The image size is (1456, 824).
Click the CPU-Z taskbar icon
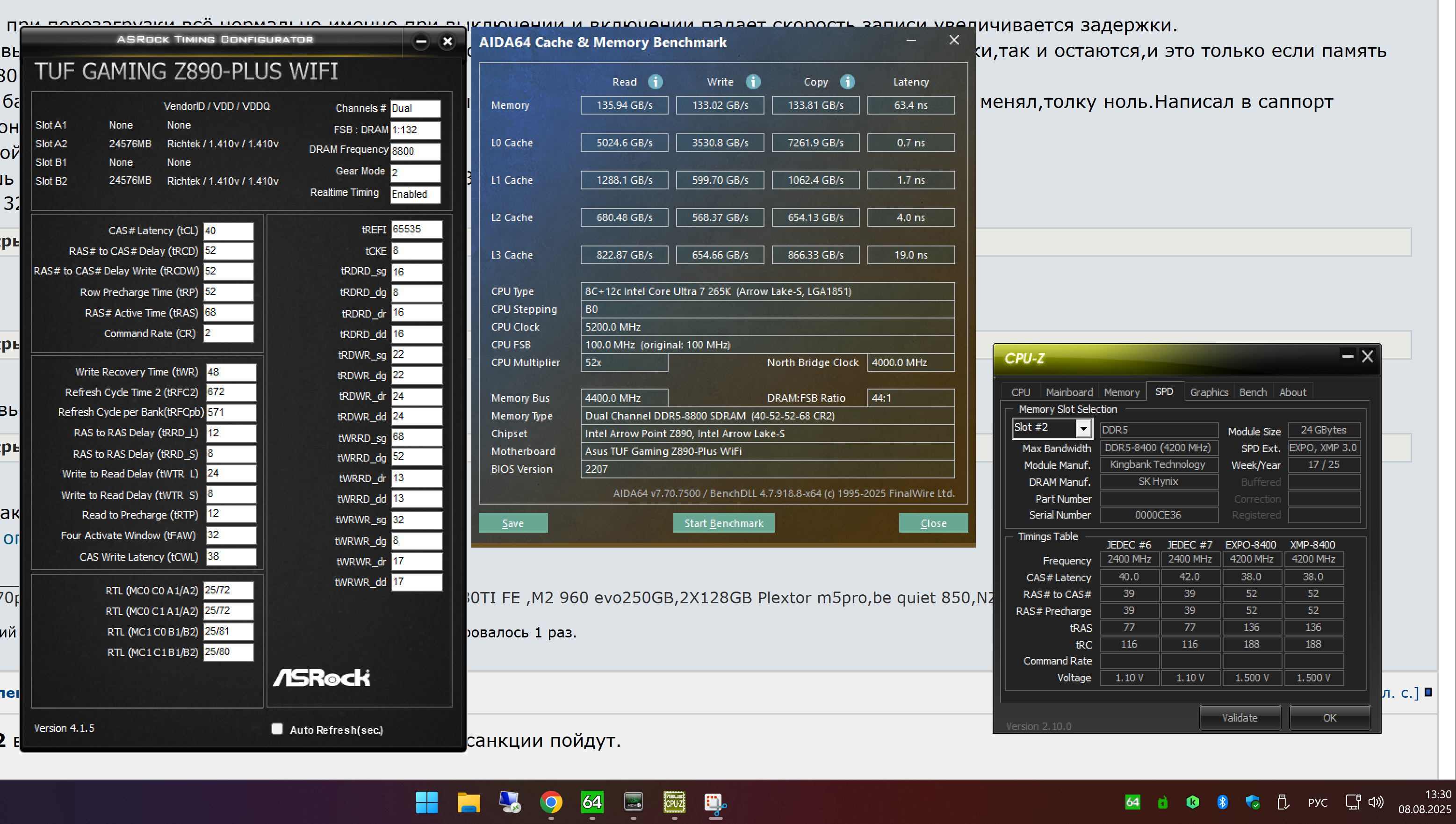(674, 802)
